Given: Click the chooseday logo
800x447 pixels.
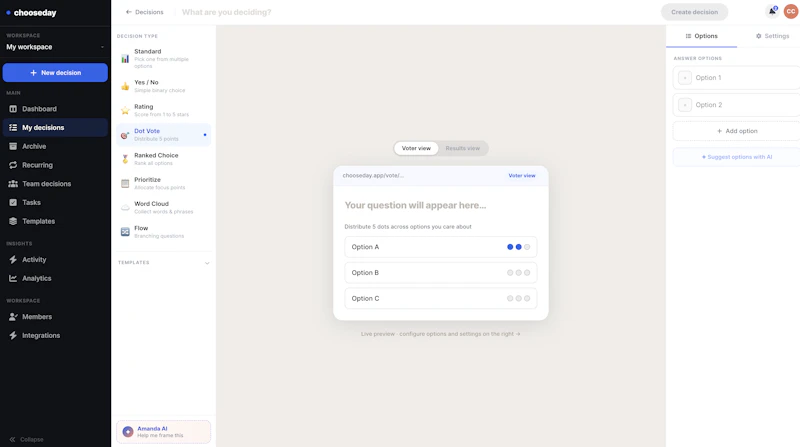Looking at the screenshot, I should click(31, 13).
